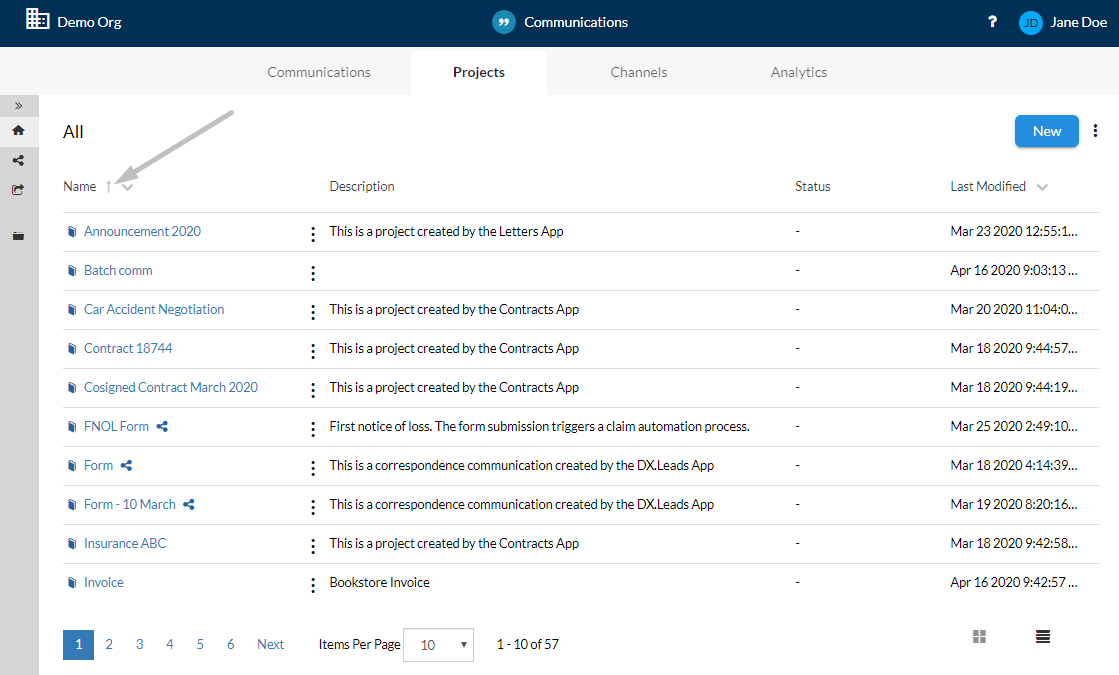Image resolution: width=1119 pixels, height=675 pixels.
Task: Click the Next page link
Action: click(270, 644)
